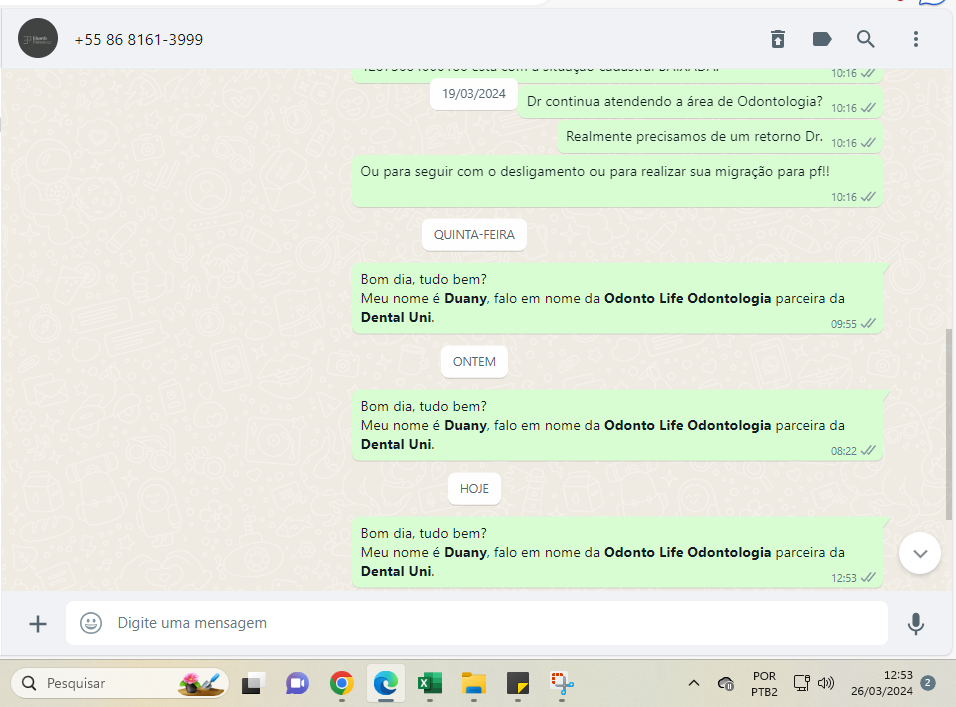Switch to Microsoft Edge on the taskbar
The image size is (956, 707).
[385, 683]
